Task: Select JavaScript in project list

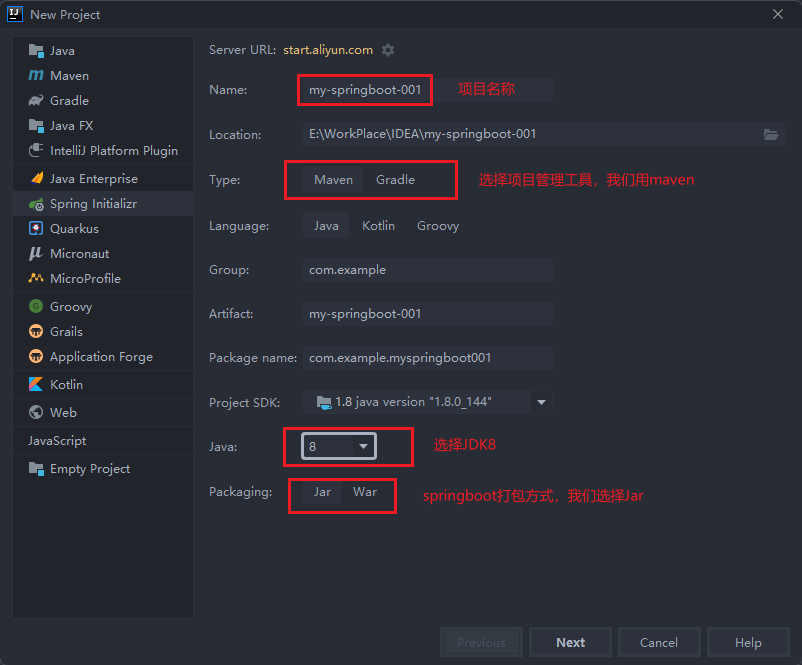Action: [x=57, y=440]
